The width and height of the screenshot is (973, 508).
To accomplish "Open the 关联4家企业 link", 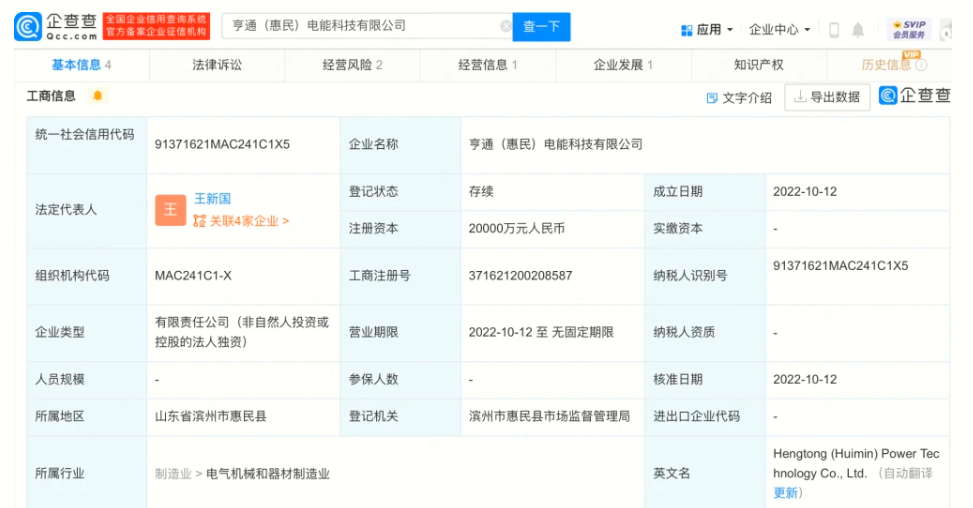I will [x=241, y=221].
